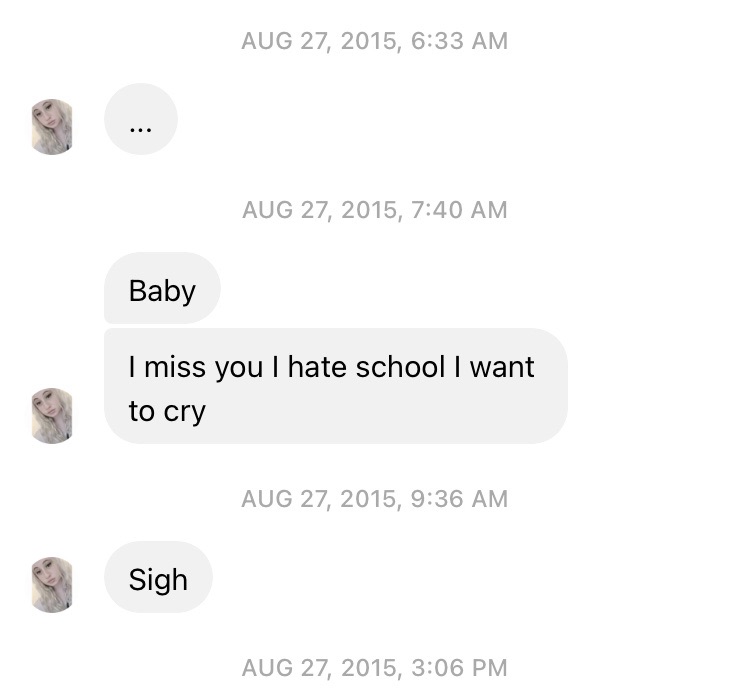Screen dimensions: 750x697
Task: Select the "Sigh" message bubble
Action: point(158,577)
